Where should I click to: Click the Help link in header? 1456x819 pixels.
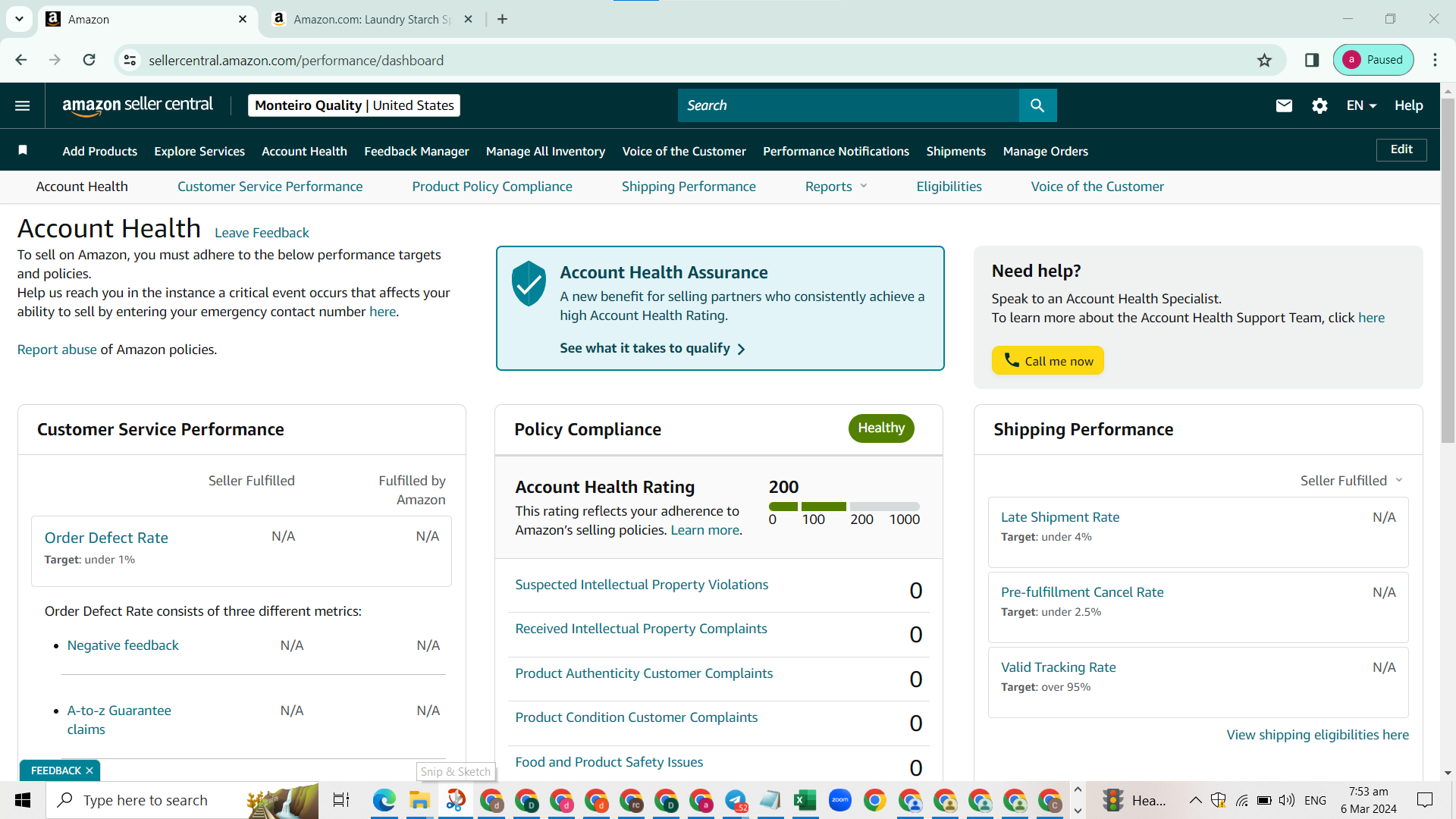pos(1408,105)
